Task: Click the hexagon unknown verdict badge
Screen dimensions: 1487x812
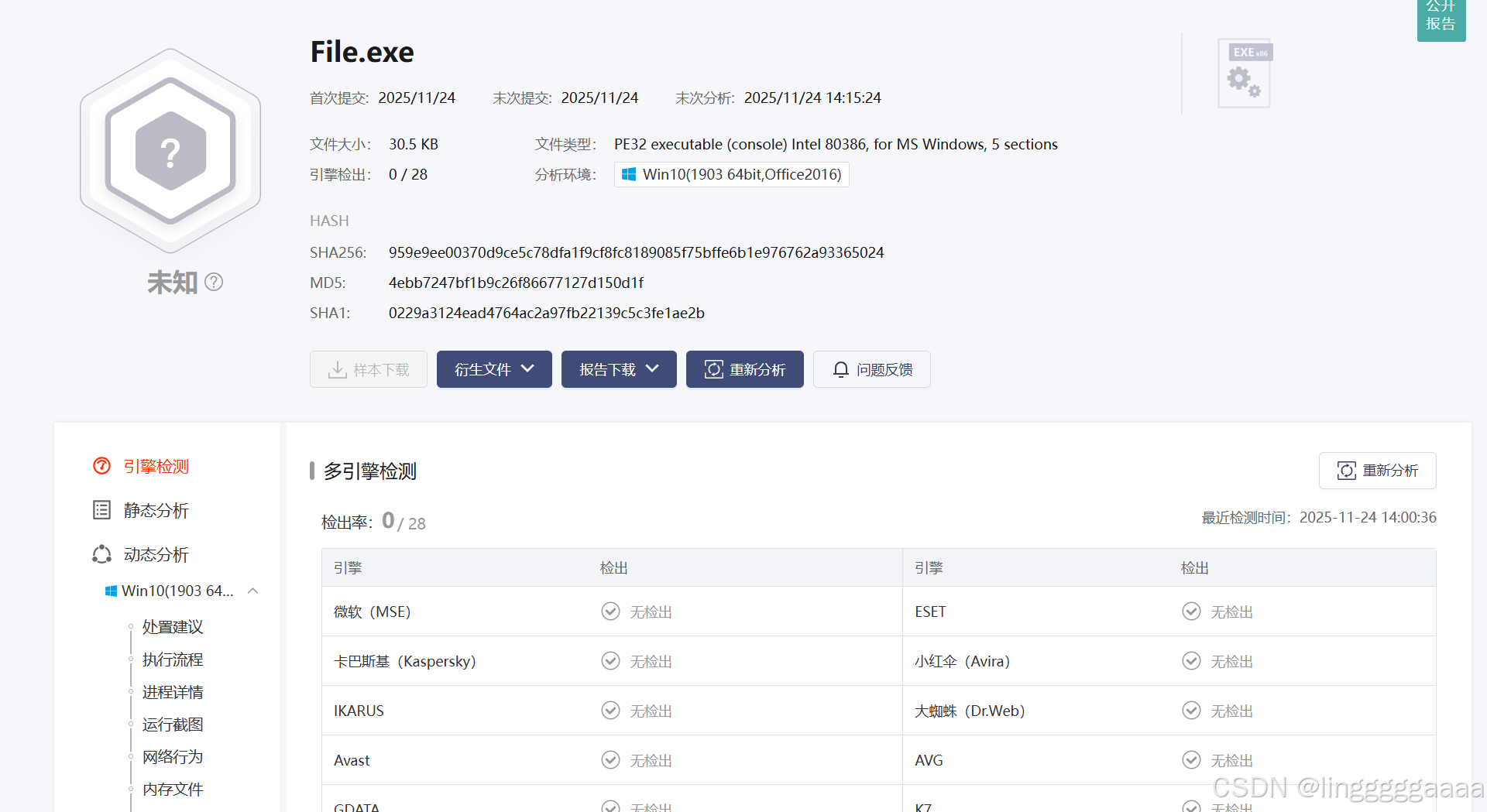Action: click(170, 150)
